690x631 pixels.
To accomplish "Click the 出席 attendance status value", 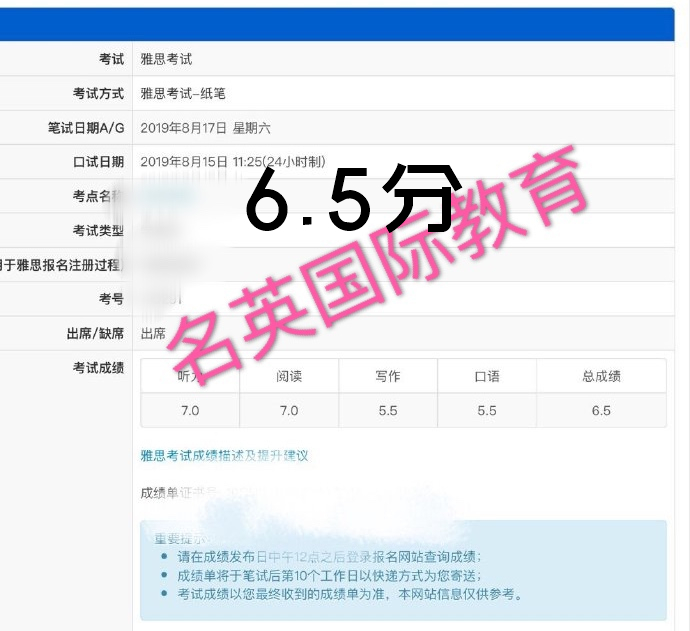I will click(153, 334).
